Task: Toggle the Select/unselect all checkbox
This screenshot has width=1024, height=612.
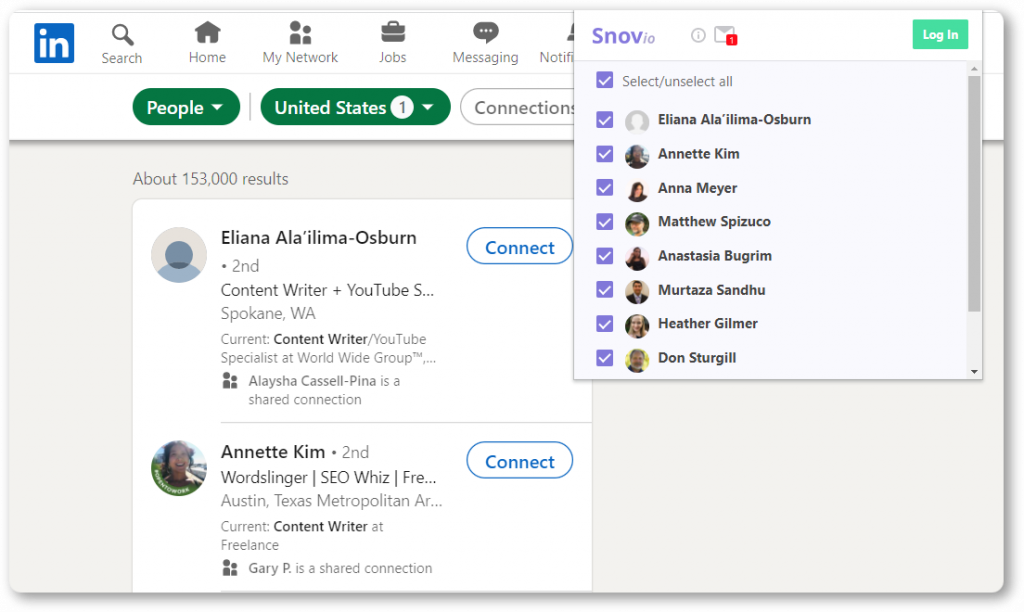Action: point(605,80)
